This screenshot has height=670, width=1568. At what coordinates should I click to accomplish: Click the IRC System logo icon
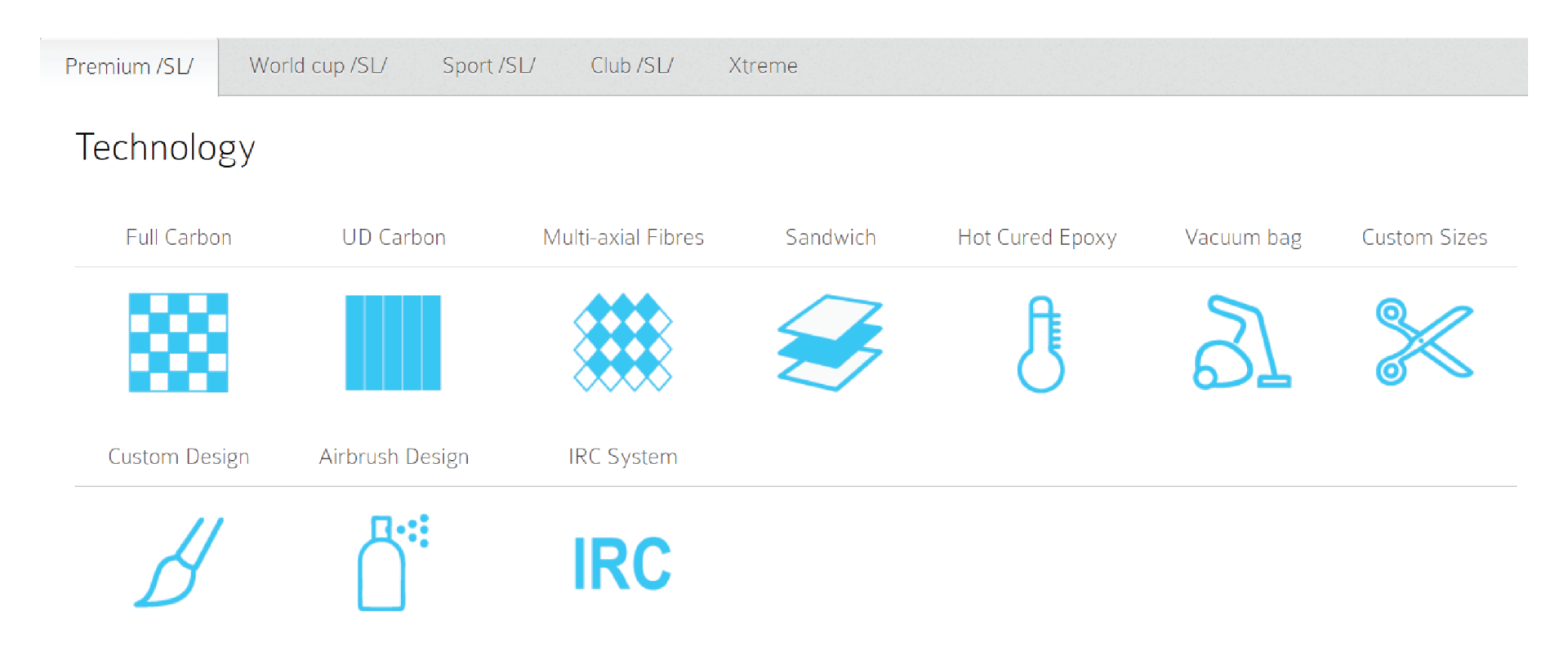click(622, 563)
